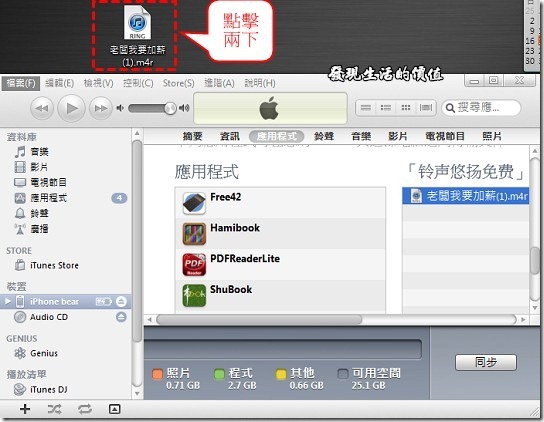Switch to the 照片 tab
Screen dimensions: 544x422
(x=492, y=136)
